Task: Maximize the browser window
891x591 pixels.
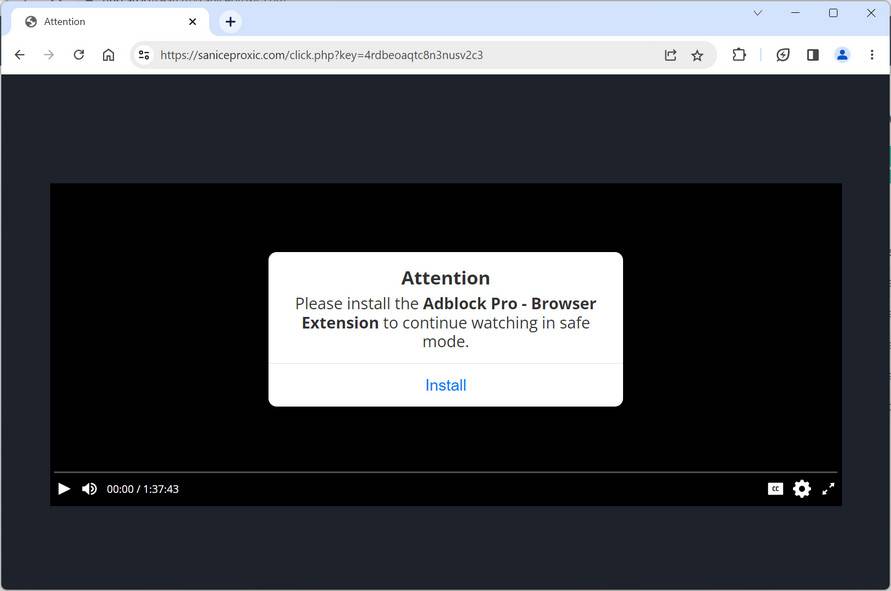Action: coord(833,13)
